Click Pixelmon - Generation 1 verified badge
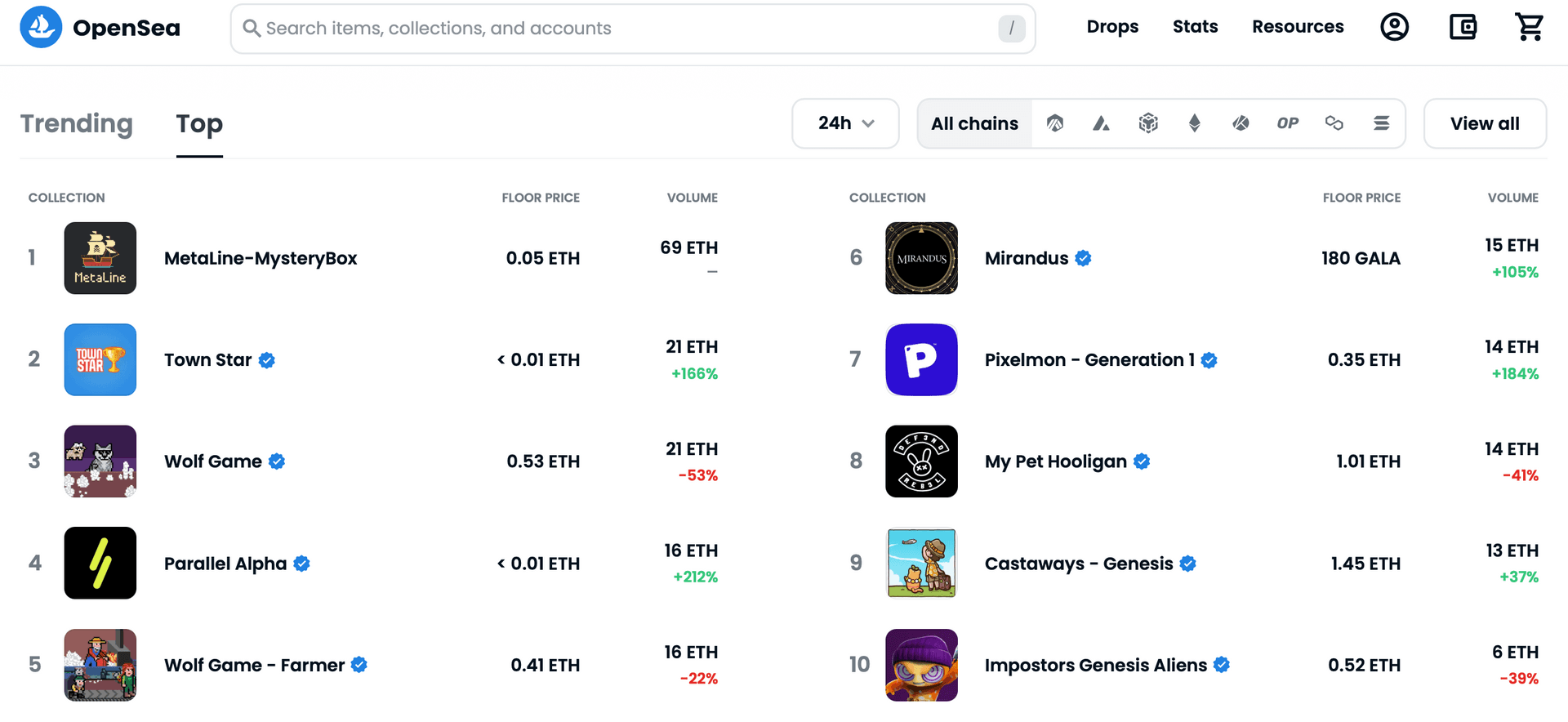 point(1209,360)
